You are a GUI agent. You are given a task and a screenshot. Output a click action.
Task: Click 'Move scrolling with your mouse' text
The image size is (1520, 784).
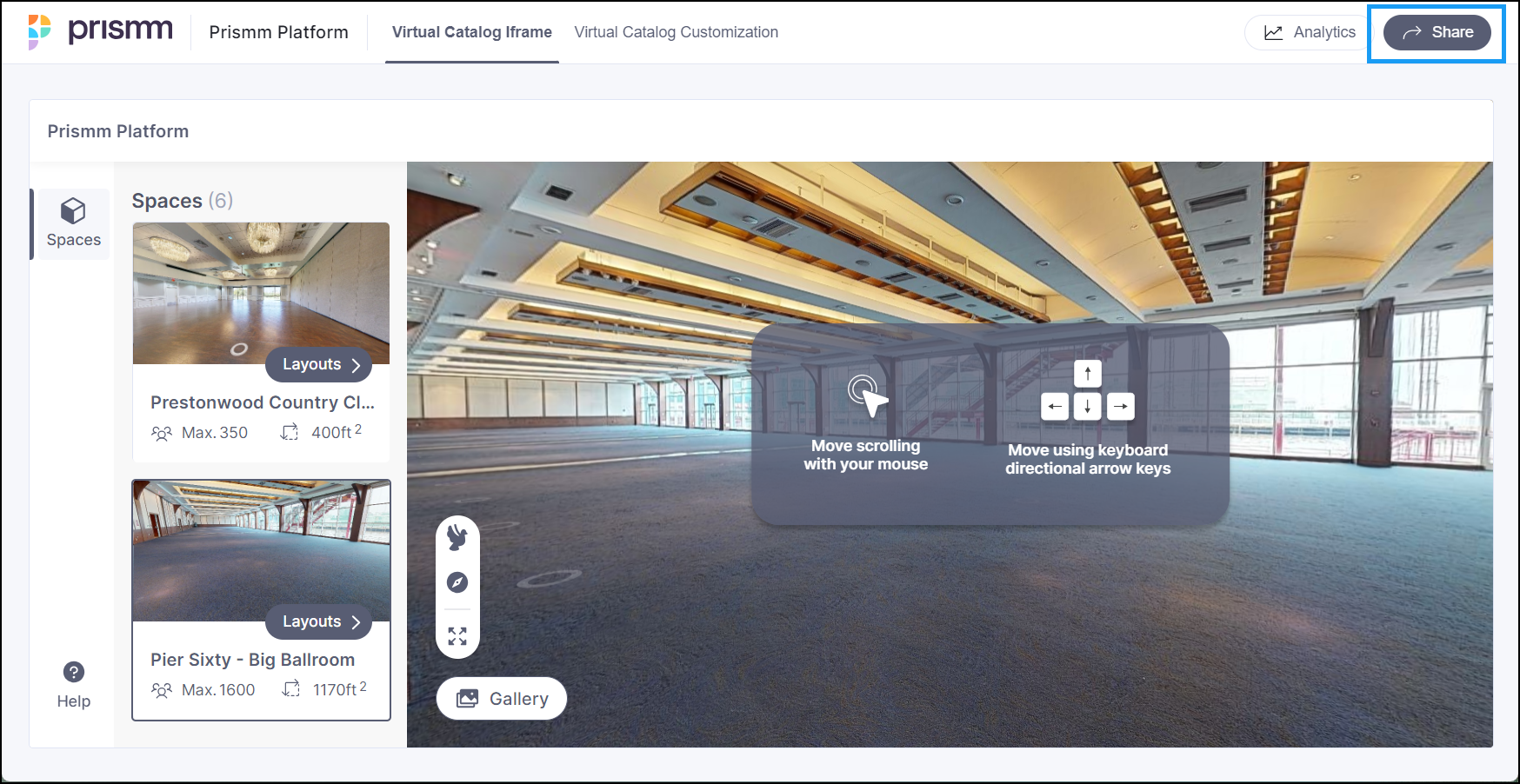tap(866, 455)
